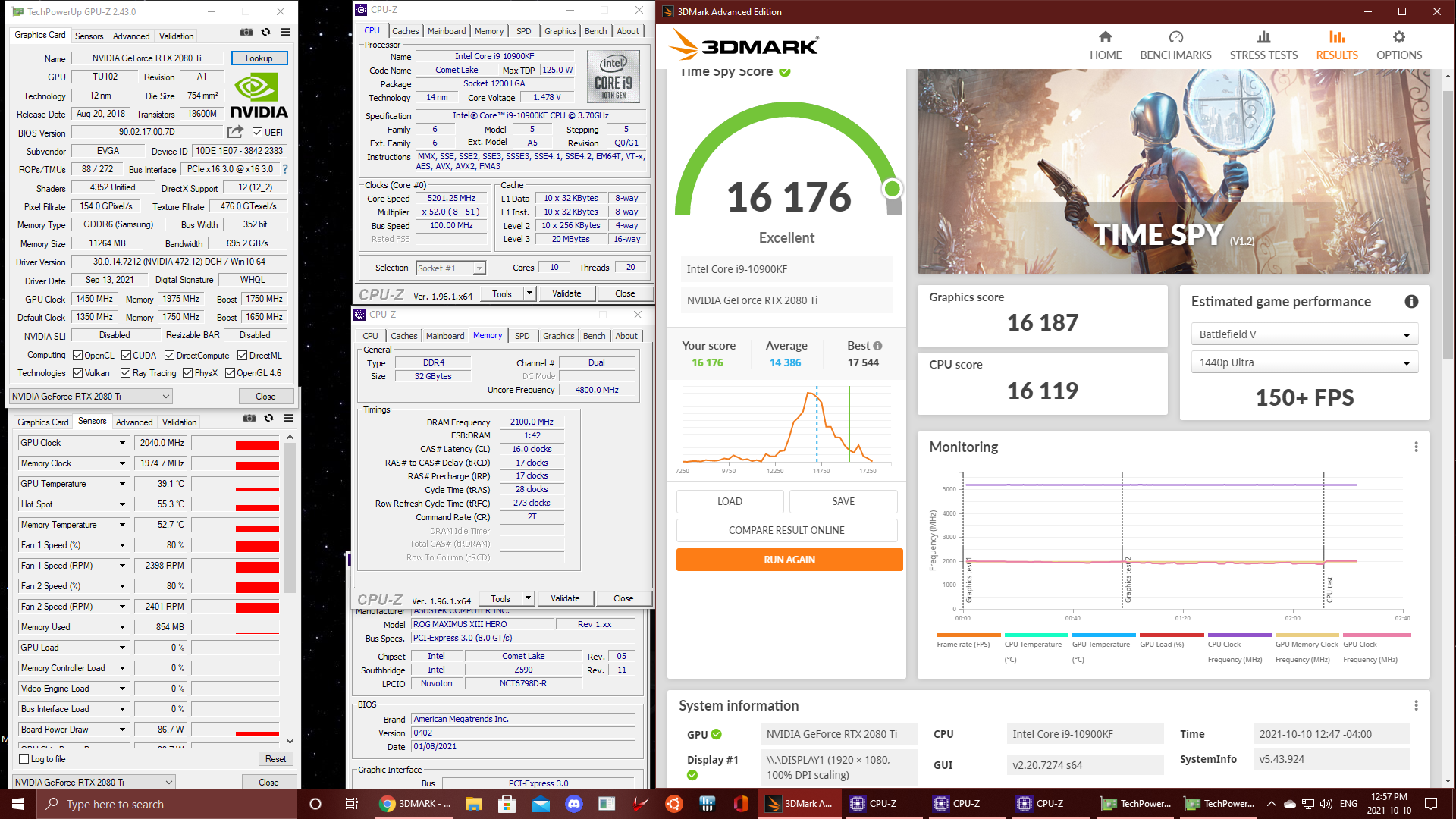Click the info icon beside Estimated game performance
This screenshot has width=1456, height=819.
1411,301
